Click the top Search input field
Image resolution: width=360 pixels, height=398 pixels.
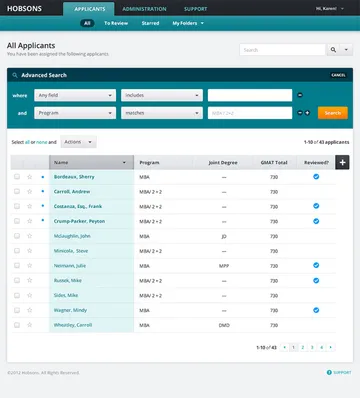pyautogui.click(x=282, y=50)
